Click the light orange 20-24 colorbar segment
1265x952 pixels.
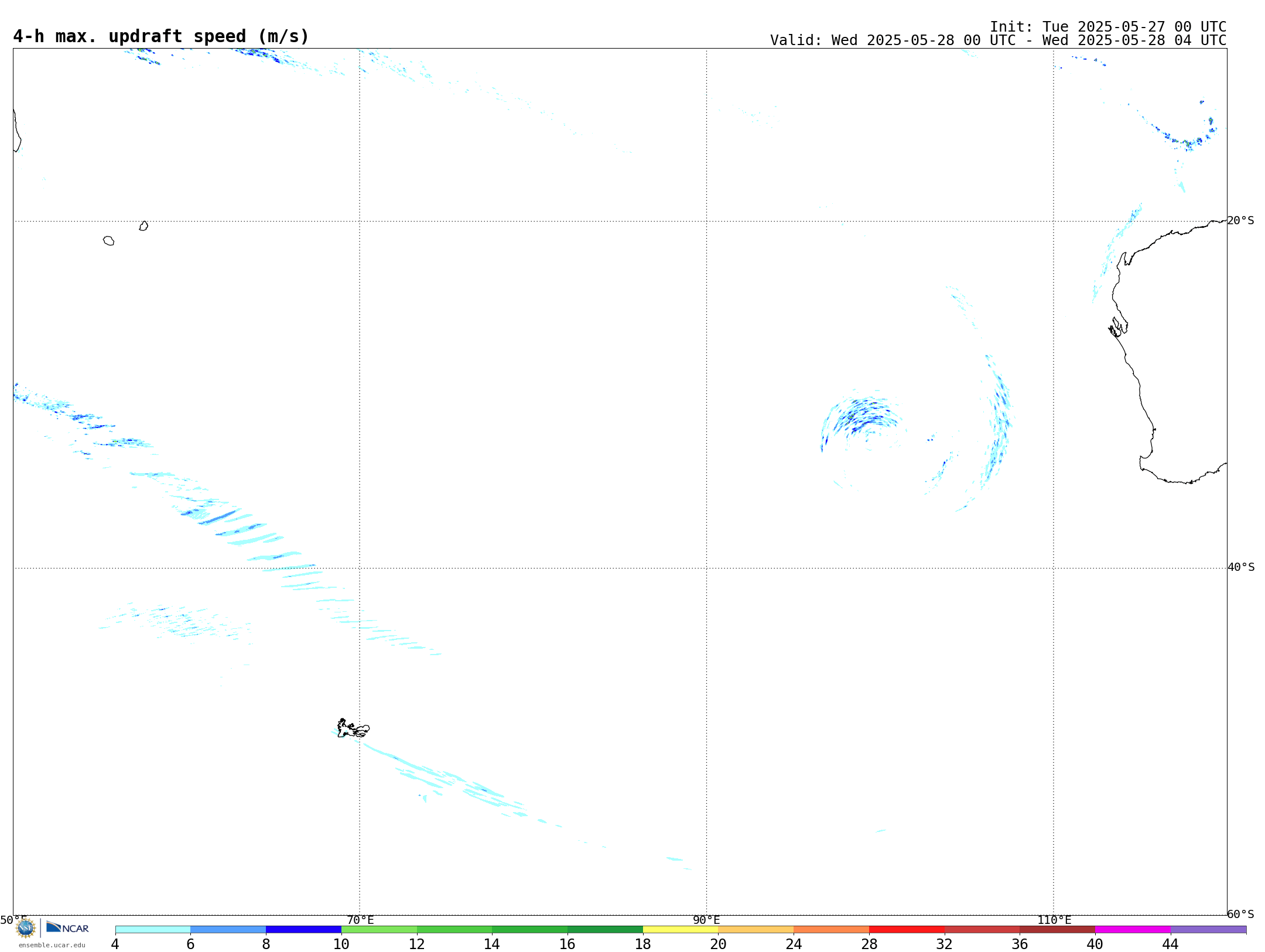pyautogui.click(x=756, y=930)
